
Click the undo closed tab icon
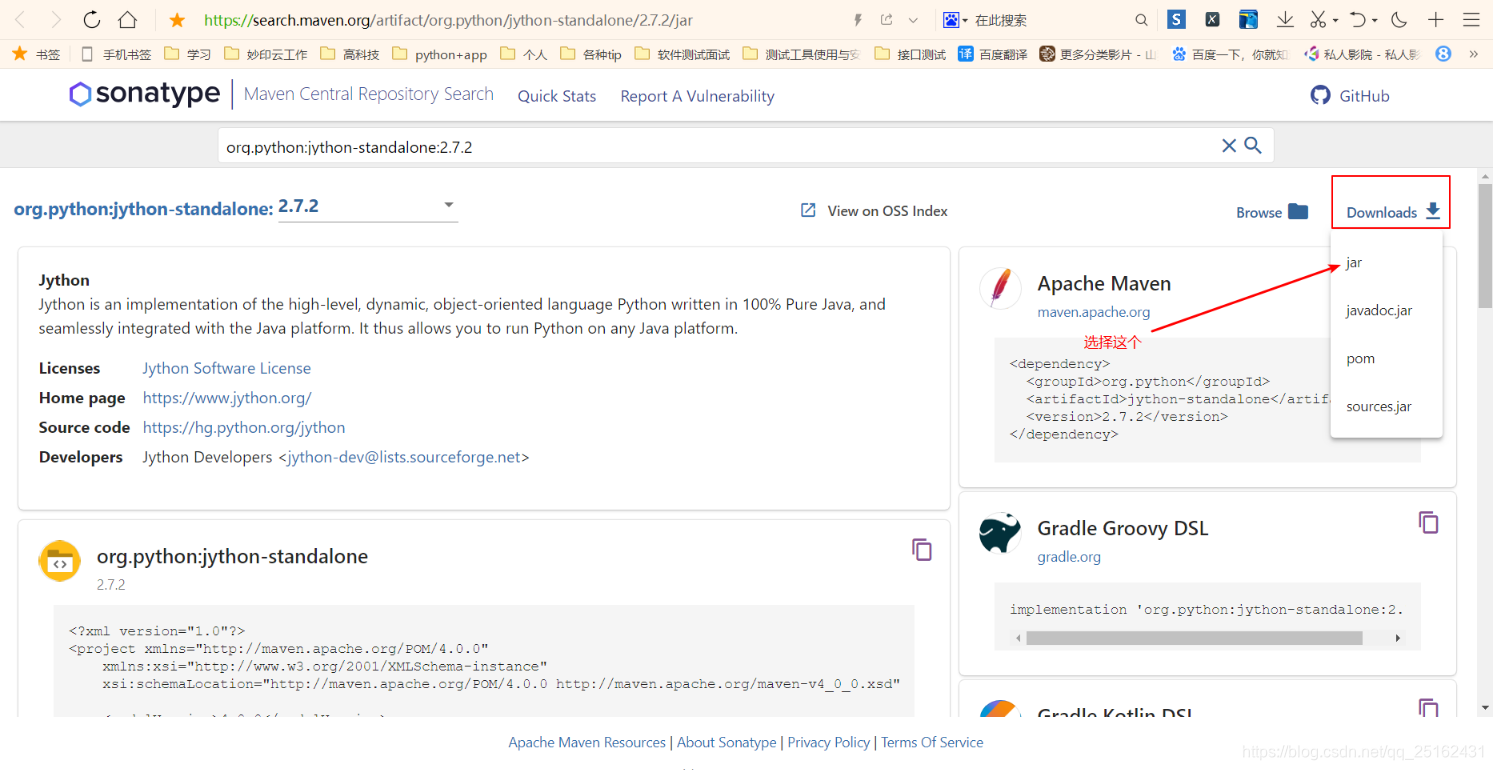pyautogui.click(x=1358, y=20)
